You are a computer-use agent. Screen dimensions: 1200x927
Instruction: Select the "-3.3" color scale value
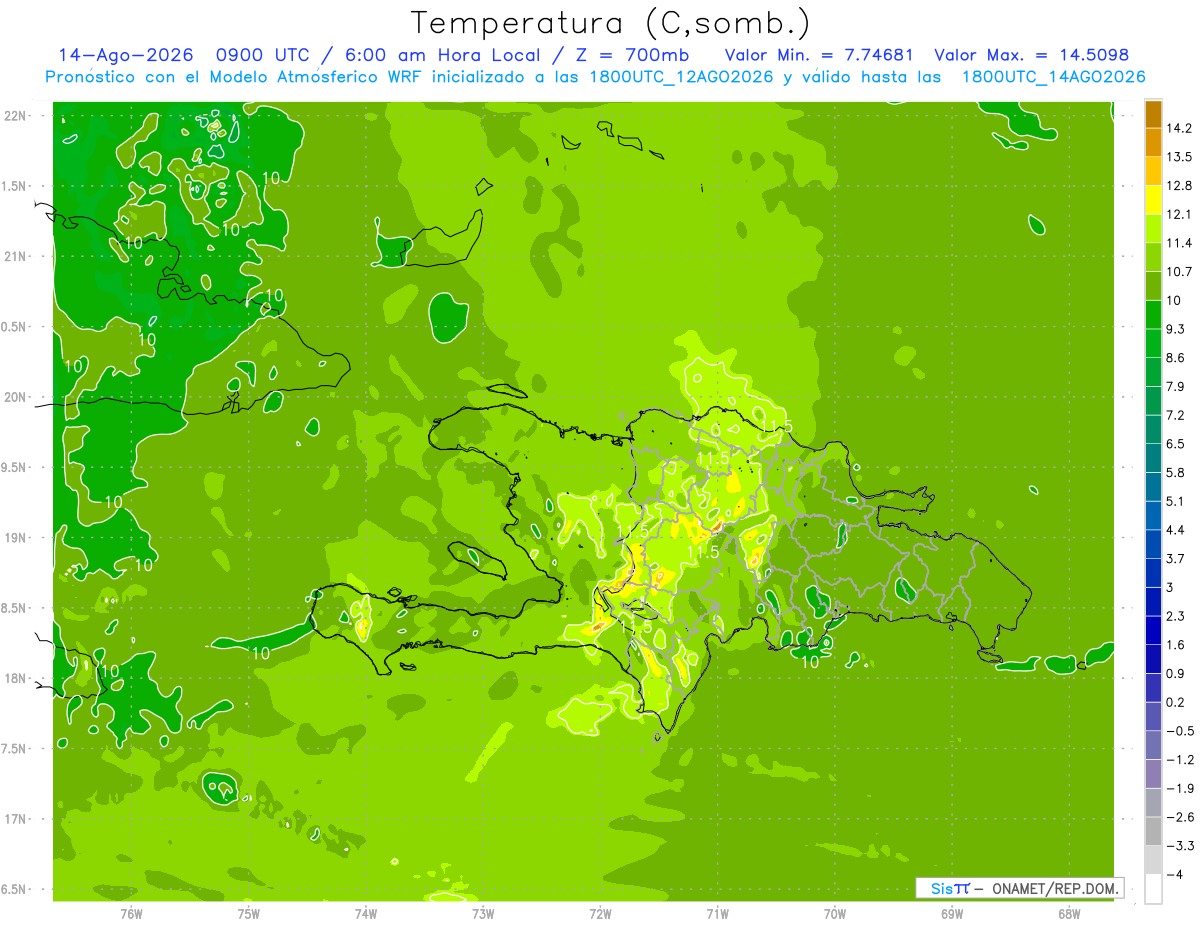pos(1180,846)
